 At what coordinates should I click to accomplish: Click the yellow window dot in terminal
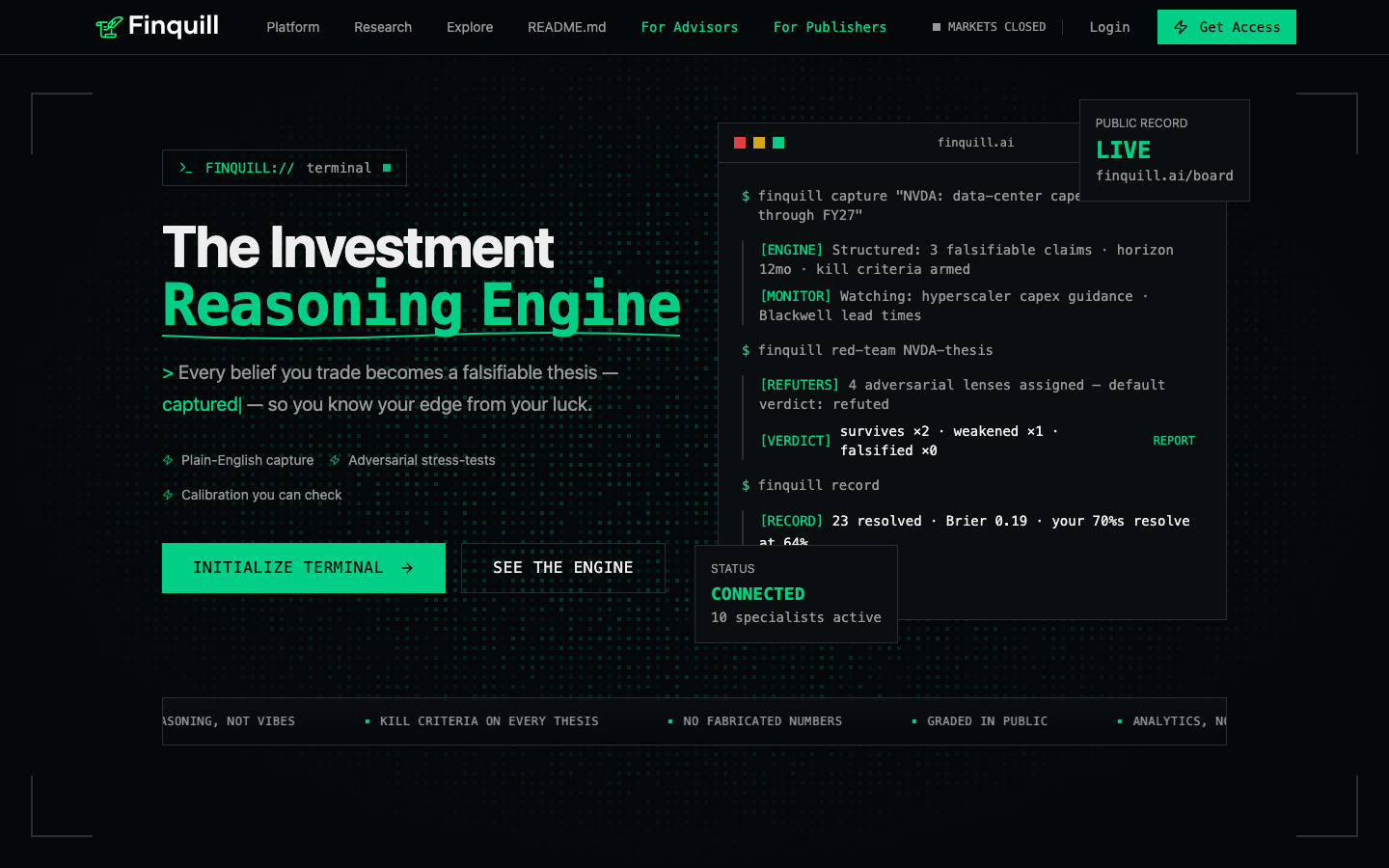(759, 143)
